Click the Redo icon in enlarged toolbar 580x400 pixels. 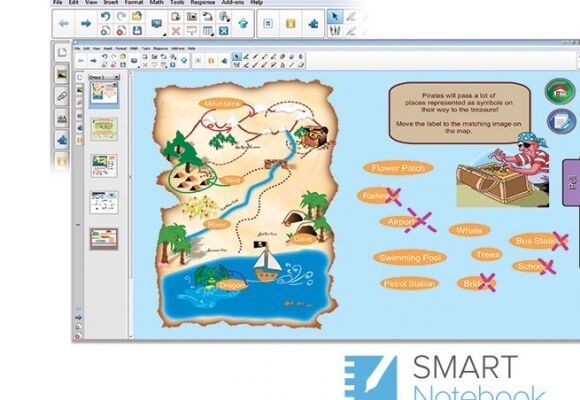[x=121, y=16]
